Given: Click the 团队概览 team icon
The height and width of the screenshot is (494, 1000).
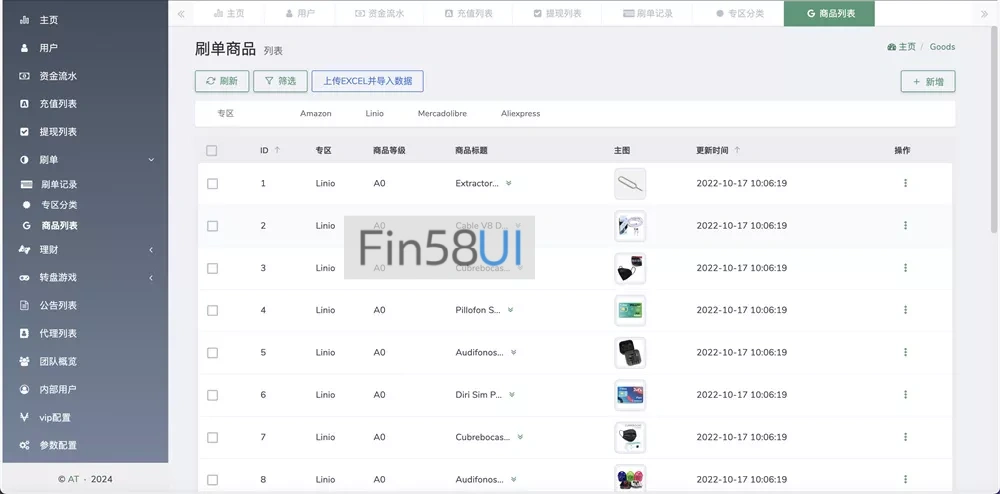Looking at the screenshot, I should [x=24, y=361].
